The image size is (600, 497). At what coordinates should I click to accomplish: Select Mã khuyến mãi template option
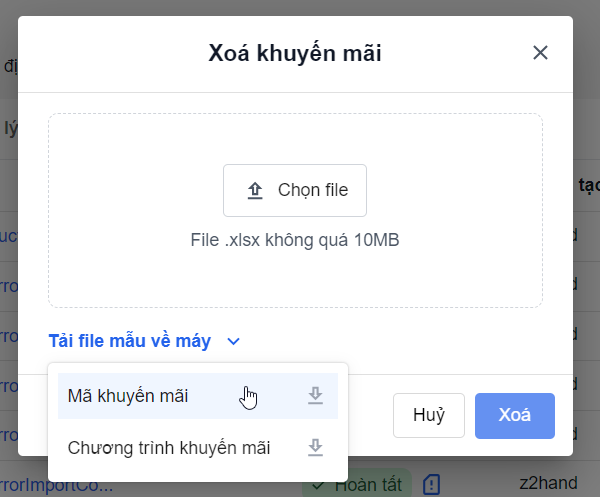tap(128, 396)
